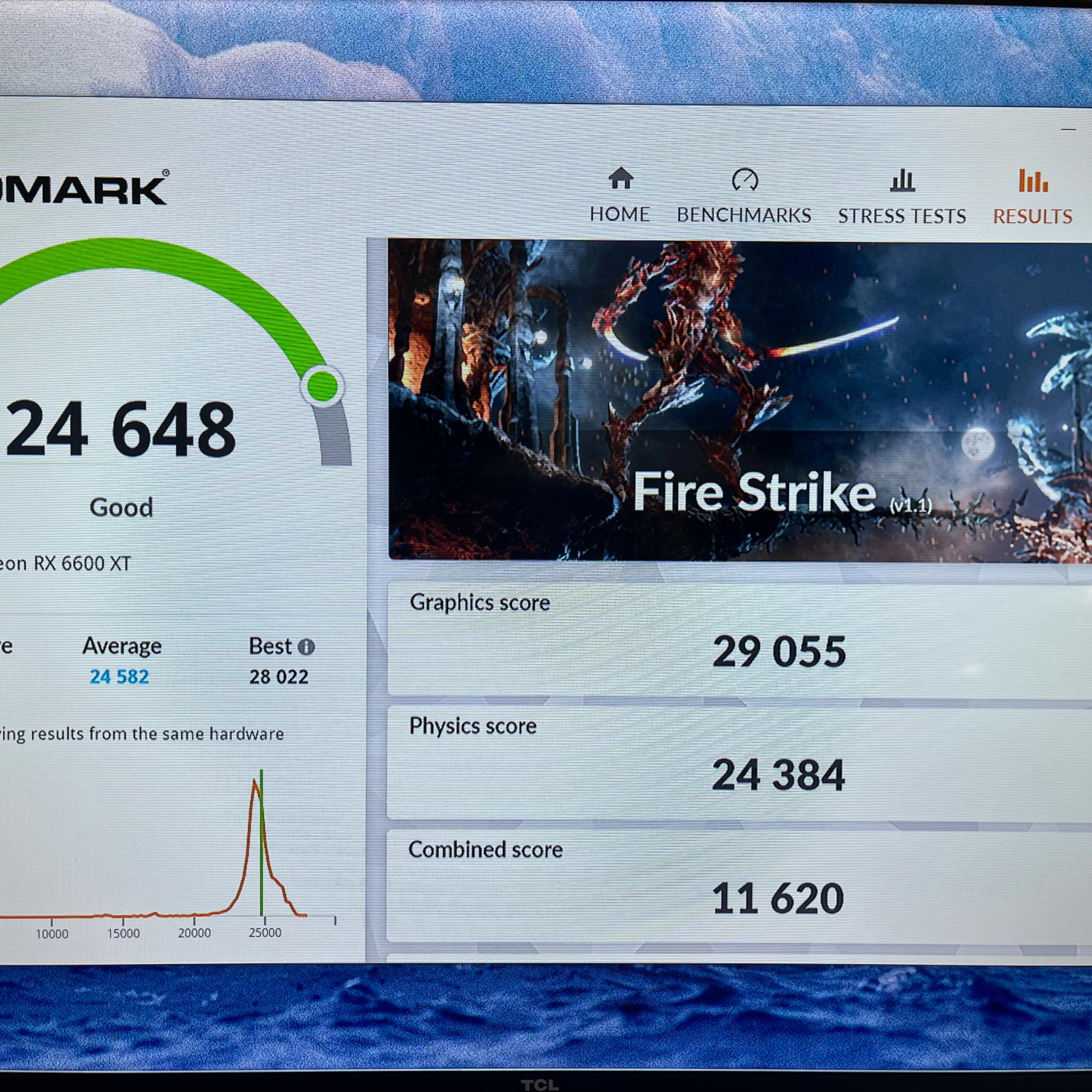Click the Results orange bars icon
This screenshot has height=1092, width=1092.
tap(1033, 181)
